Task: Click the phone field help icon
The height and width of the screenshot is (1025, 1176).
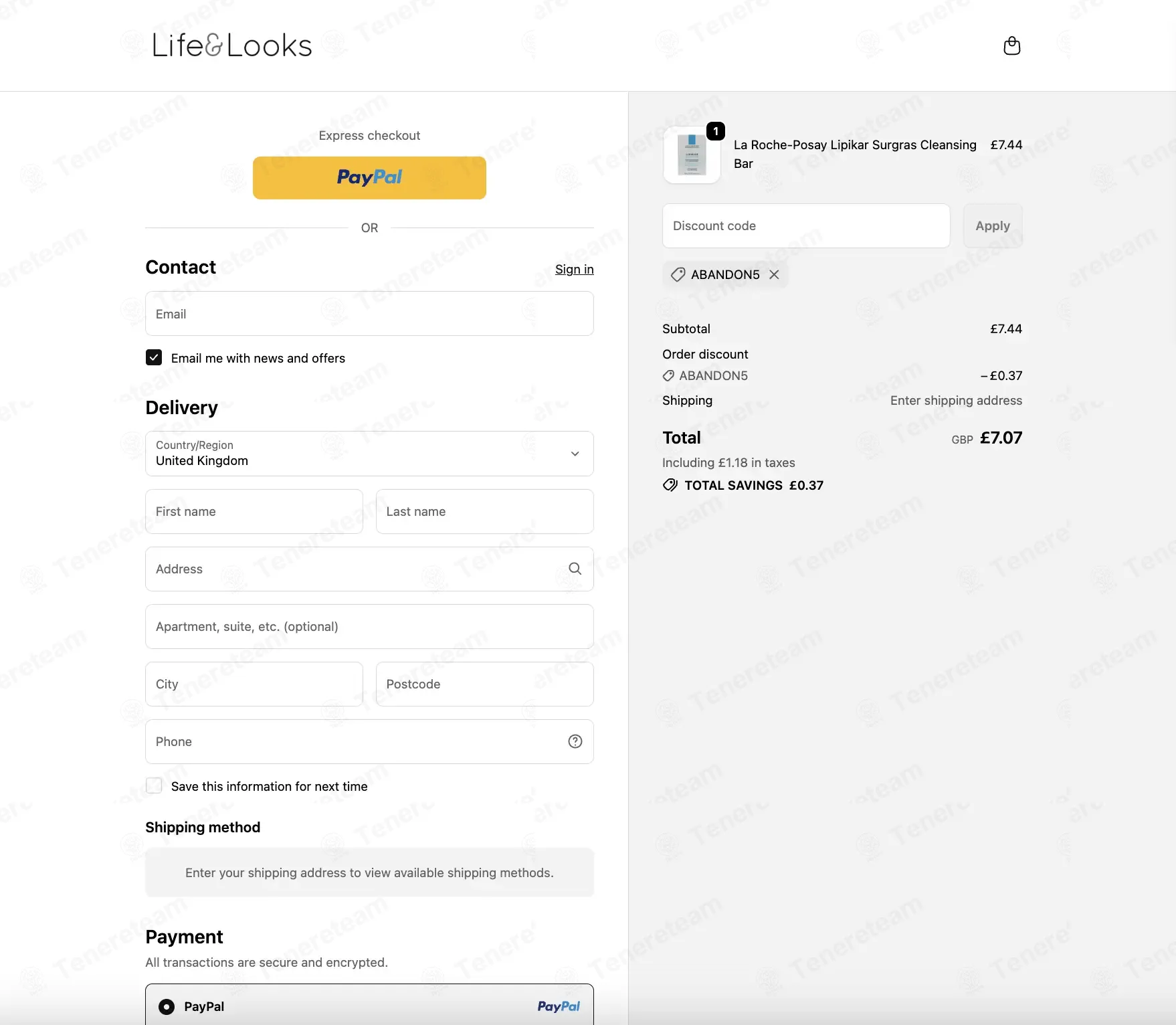Action: click(x=575, y=741)
